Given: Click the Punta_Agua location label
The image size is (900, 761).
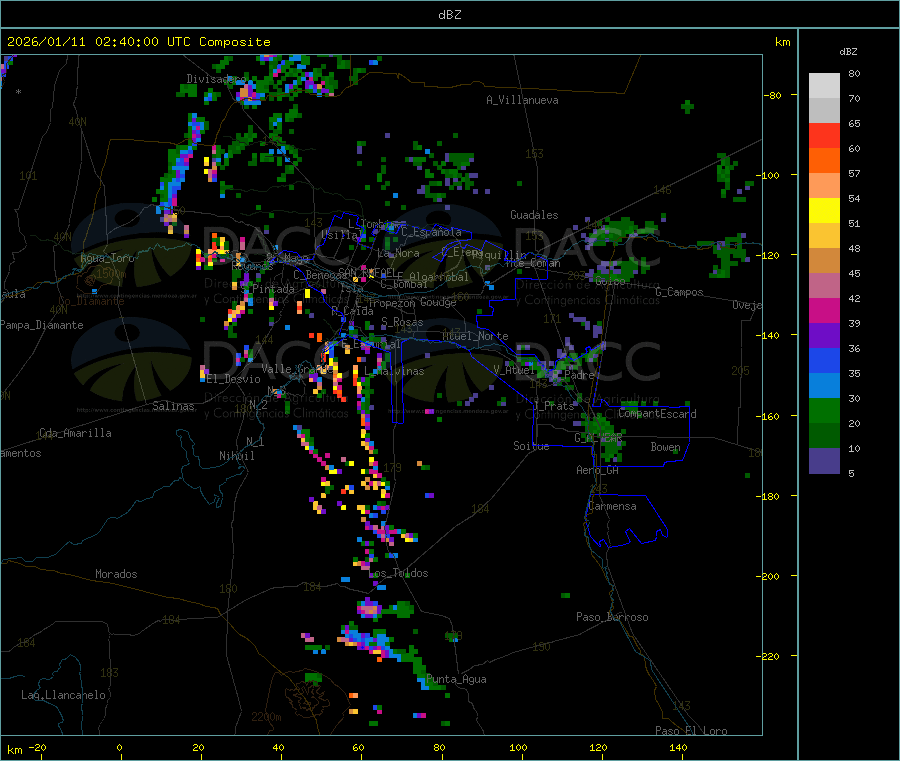Looking at the screenshot, I should 456,679.
